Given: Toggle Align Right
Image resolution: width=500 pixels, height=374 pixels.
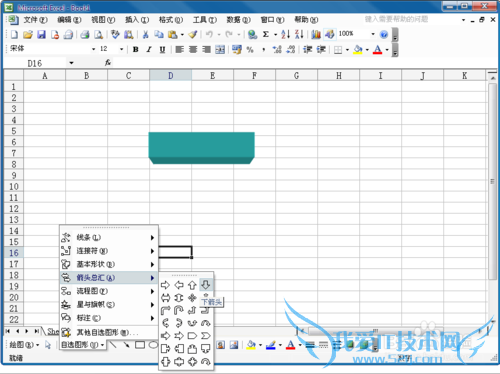Looking at the screenshot, I should (x=207, y=50).
